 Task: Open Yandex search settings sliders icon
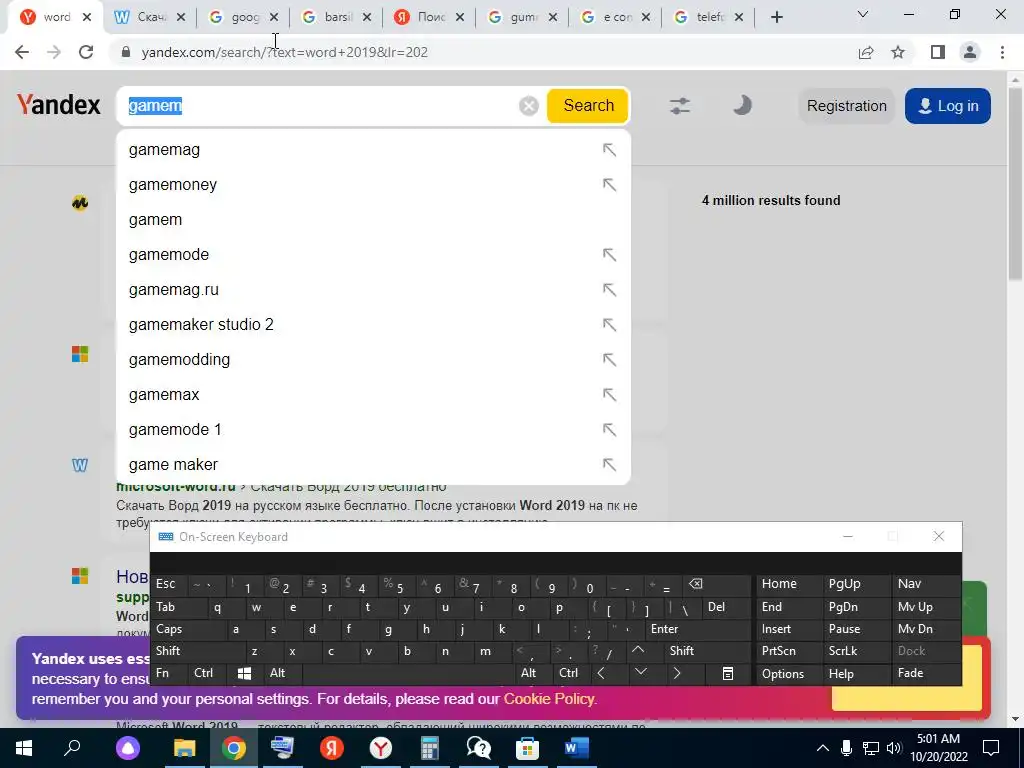(680, 106)
